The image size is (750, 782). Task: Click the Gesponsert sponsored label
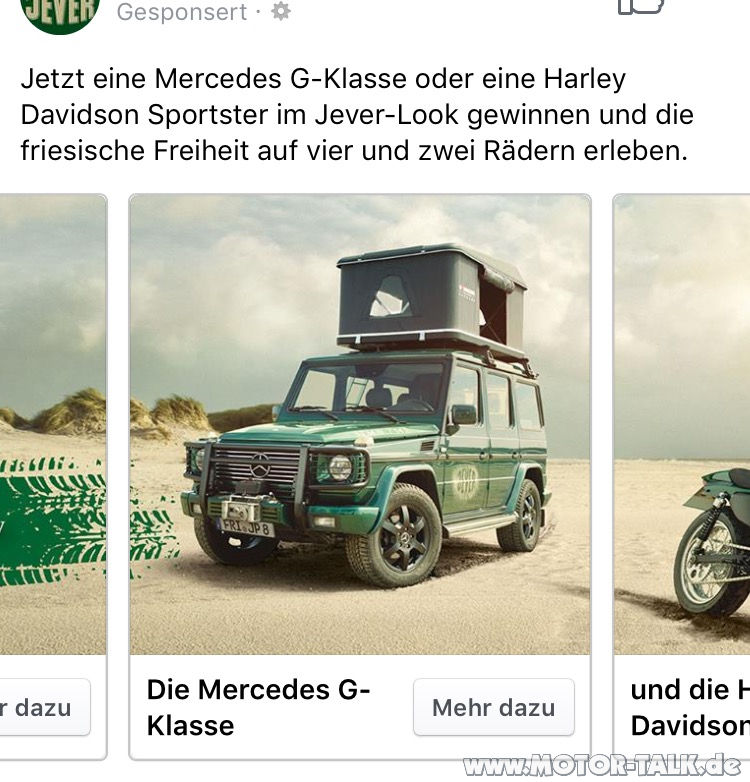182,11
